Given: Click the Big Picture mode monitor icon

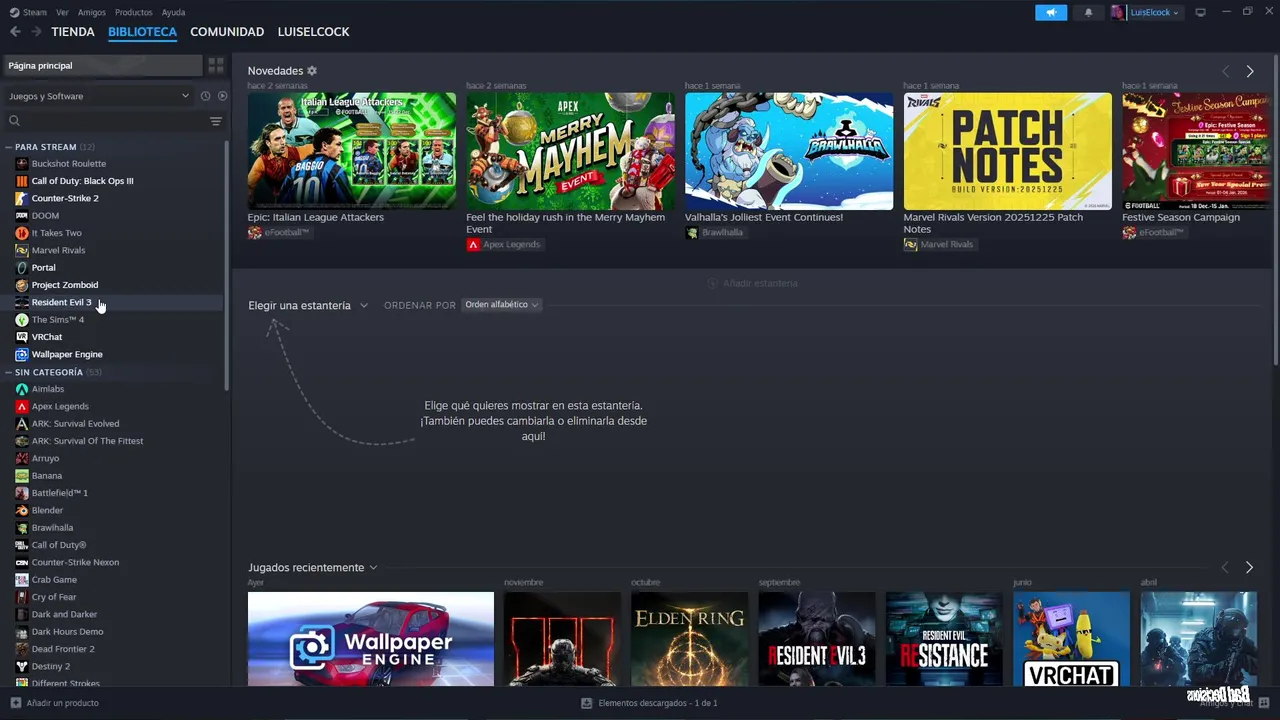Looking at the screenshot, I should (1200, 12).
